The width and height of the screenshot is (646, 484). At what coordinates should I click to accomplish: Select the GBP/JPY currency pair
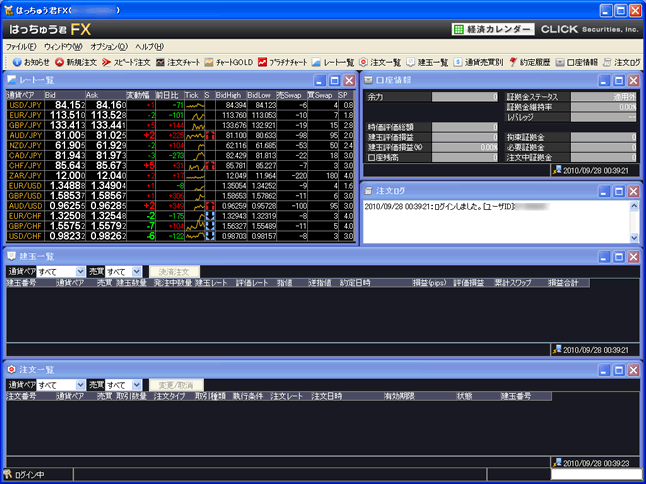25,125
